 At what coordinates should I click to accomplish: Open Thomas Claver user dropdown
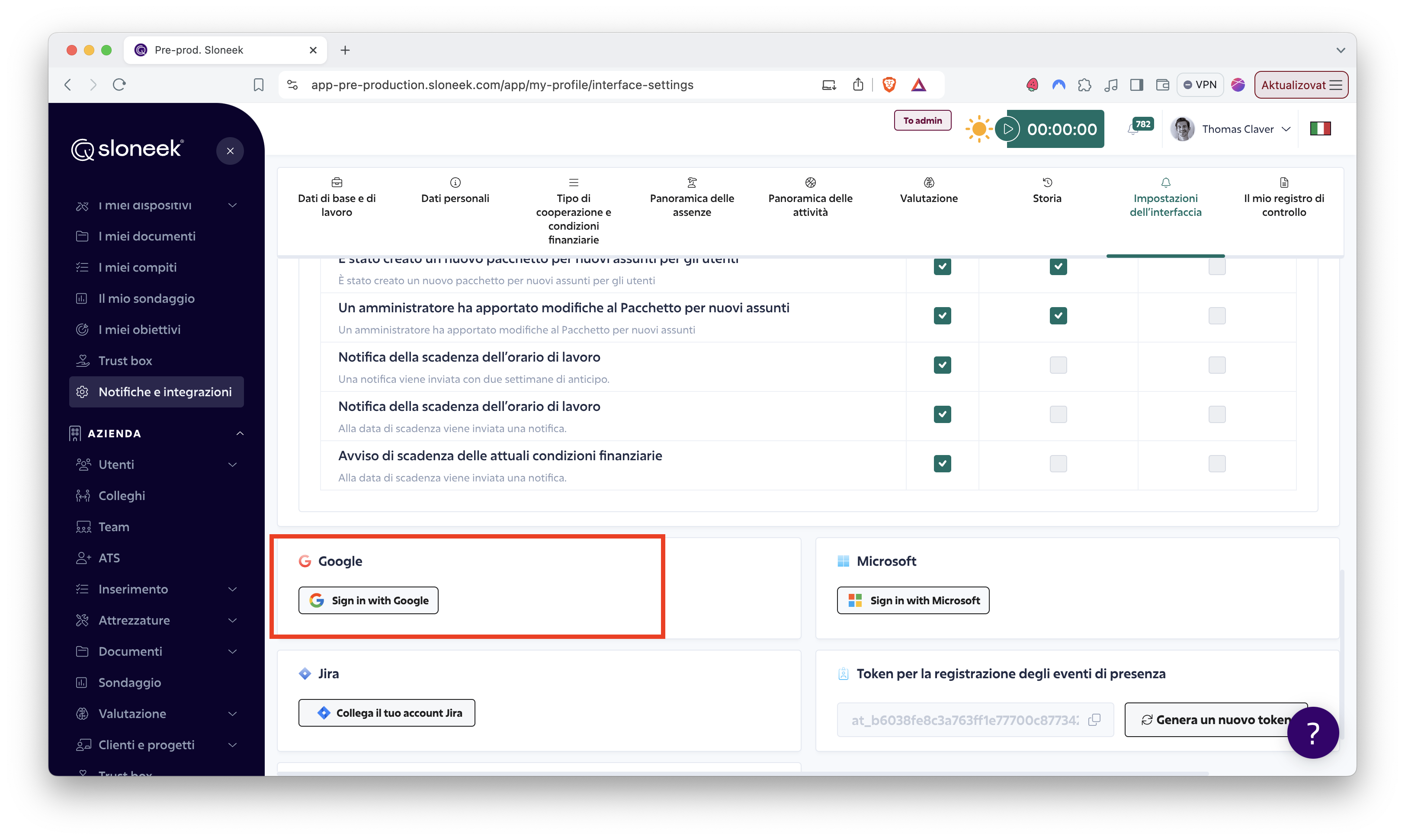tap(1230, 129)
